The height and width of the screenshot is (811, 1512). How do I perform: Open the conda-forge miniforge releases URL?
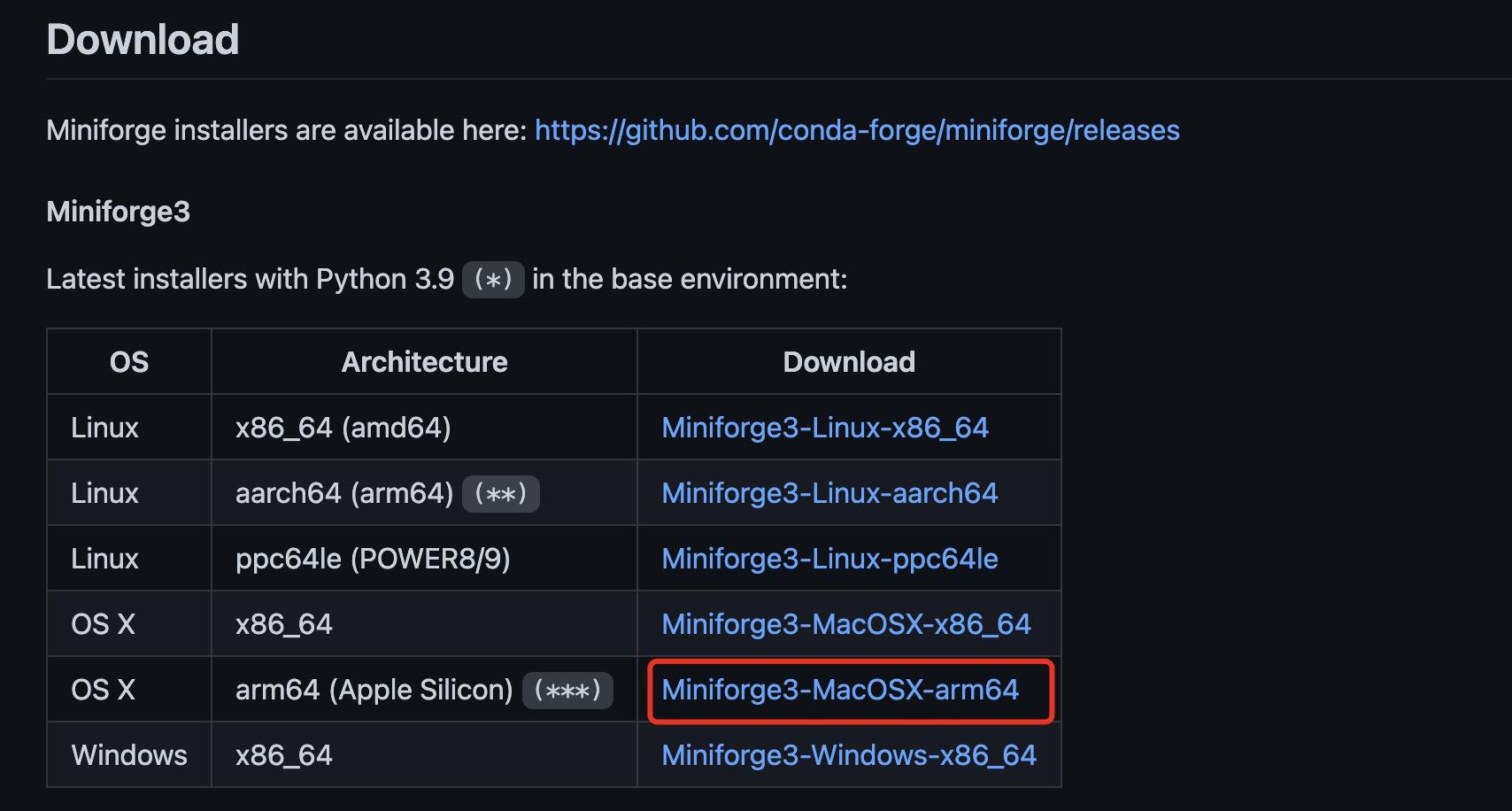(x=857, y=131)
